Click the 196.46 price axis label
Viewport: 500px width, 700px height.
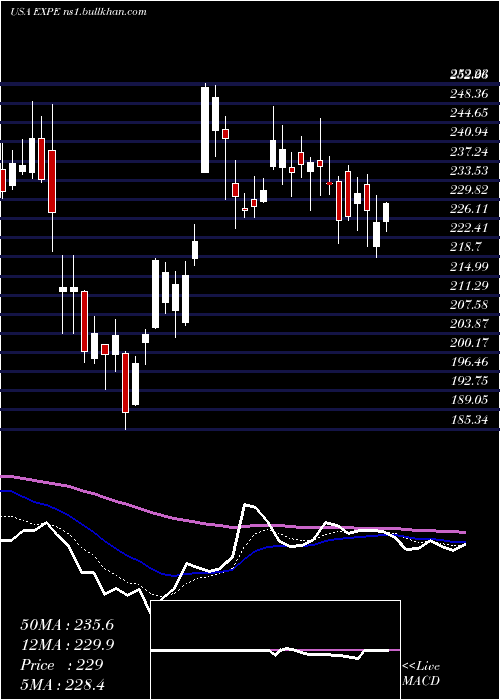coord(468,362)
